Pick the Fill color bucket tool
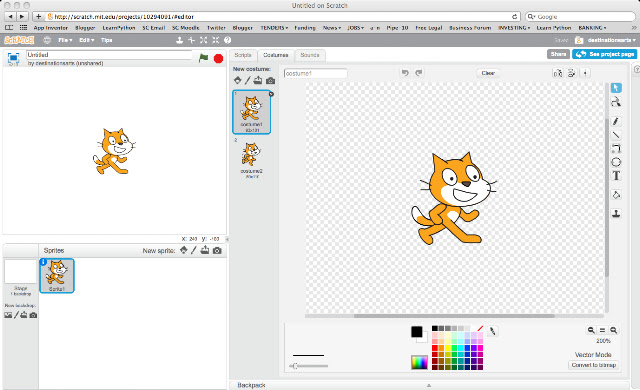 tap(616, 195)
